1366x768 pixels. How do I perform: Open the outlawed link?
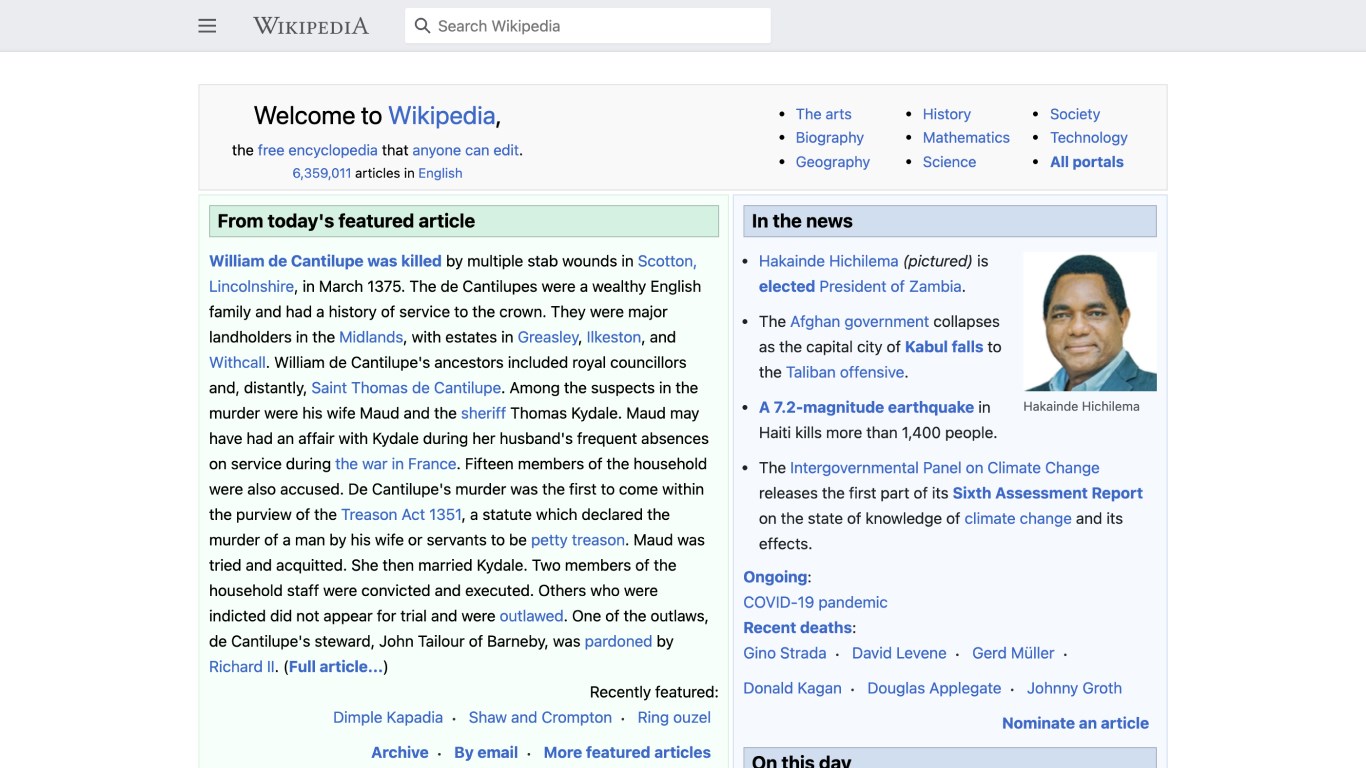(x=532, y=616)
